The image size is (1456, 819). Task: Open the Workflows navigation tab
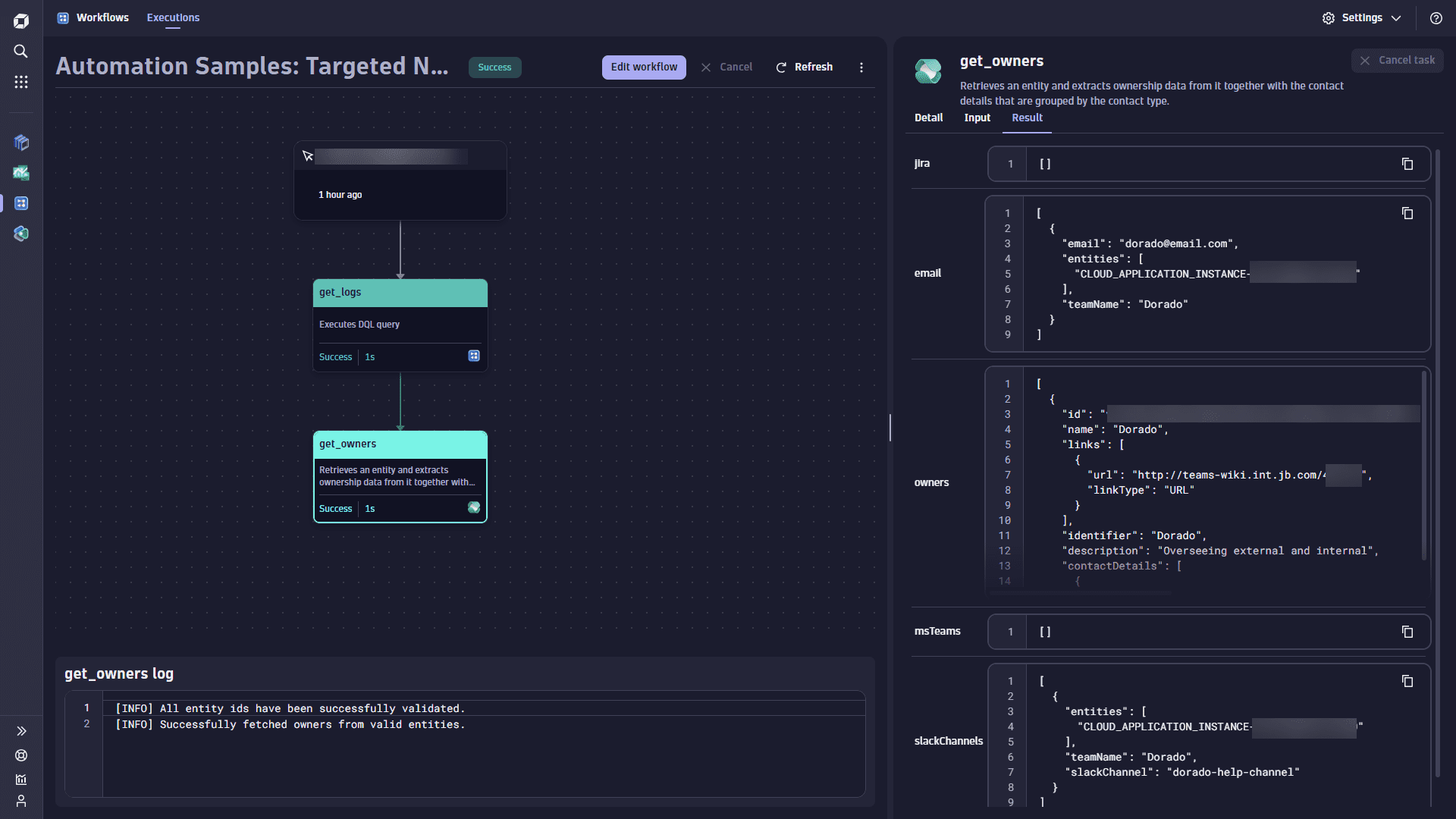point(102,17)
